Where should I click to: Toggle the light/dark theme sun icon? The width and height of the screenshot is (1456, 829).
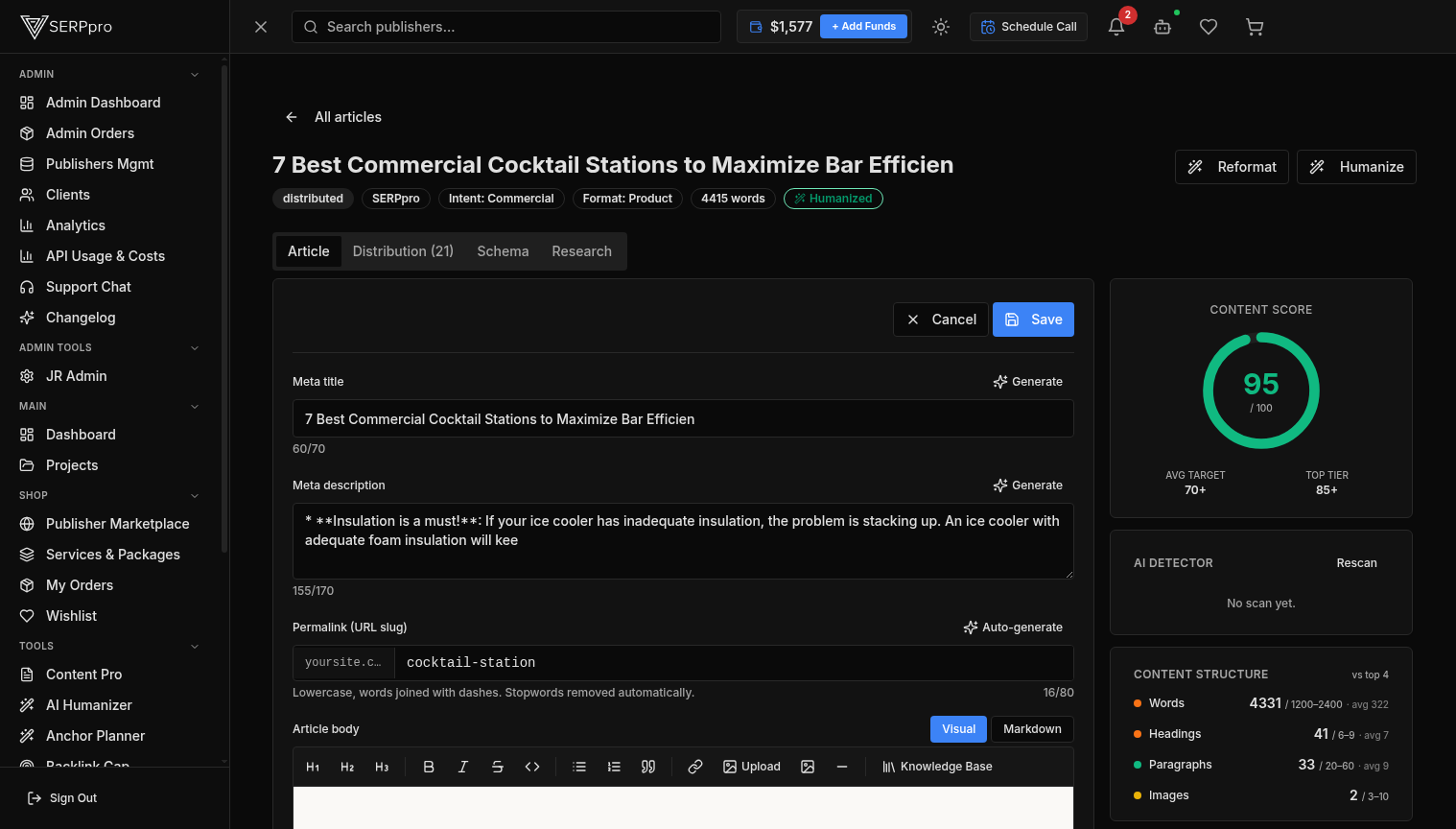pyautogui.click(x=941, y=26)
